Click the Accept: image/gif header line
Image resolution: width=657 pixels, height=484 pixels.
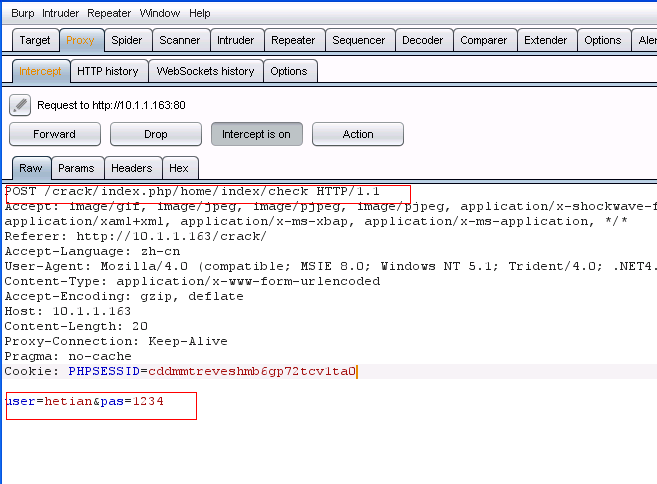331,207
